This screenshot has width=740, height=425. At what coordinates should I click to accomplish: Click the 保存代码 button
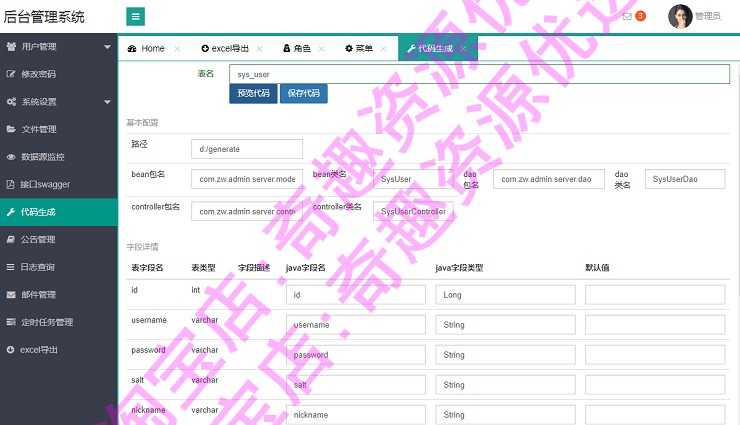click(304, 93)
